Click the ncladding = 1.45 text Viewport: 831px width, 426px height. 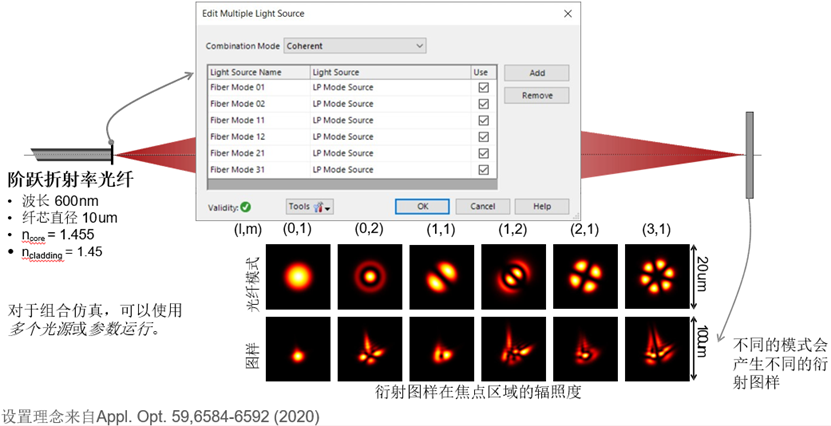point(62,252)
